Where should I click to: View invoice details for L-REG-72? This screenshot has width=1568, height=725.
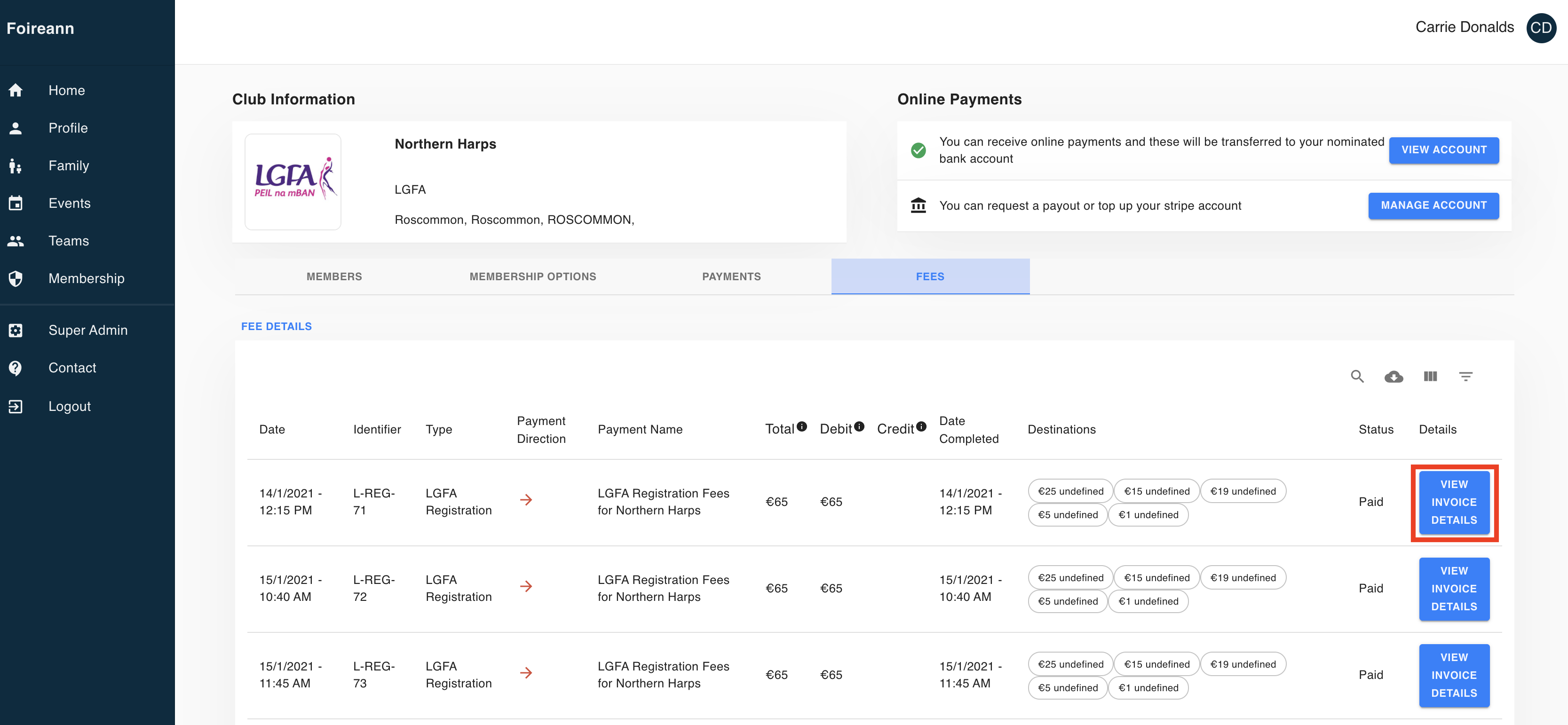1454,589
